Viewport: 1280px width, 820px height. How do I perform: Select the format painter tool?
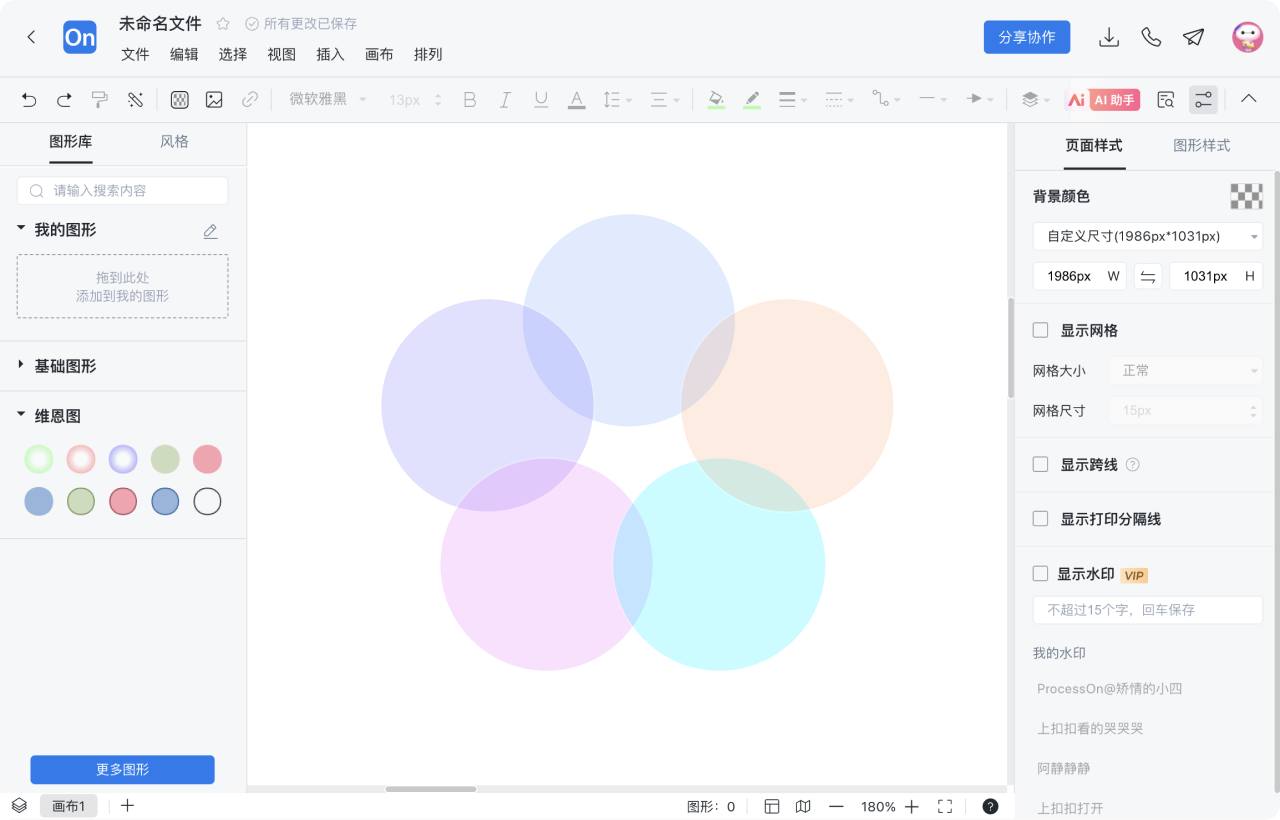point(99,99)
